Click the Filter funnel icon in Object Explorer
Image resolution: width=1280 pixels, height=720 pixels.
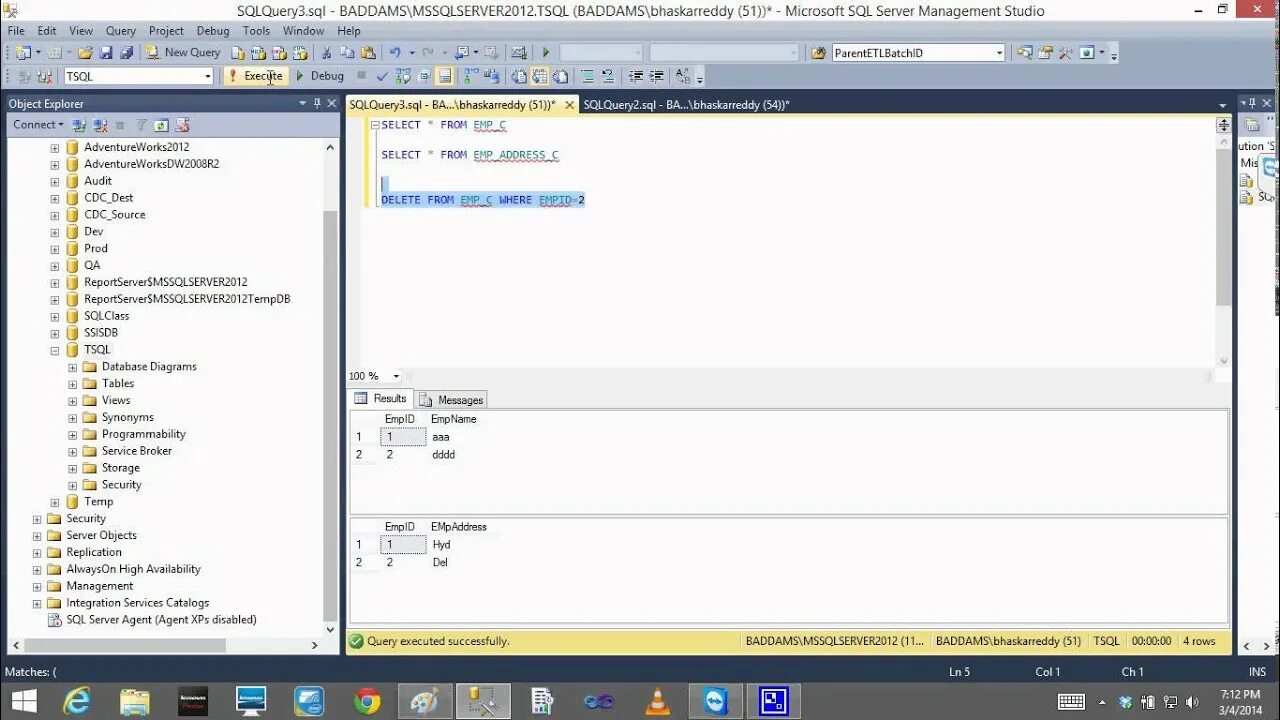tap(141, 125)
